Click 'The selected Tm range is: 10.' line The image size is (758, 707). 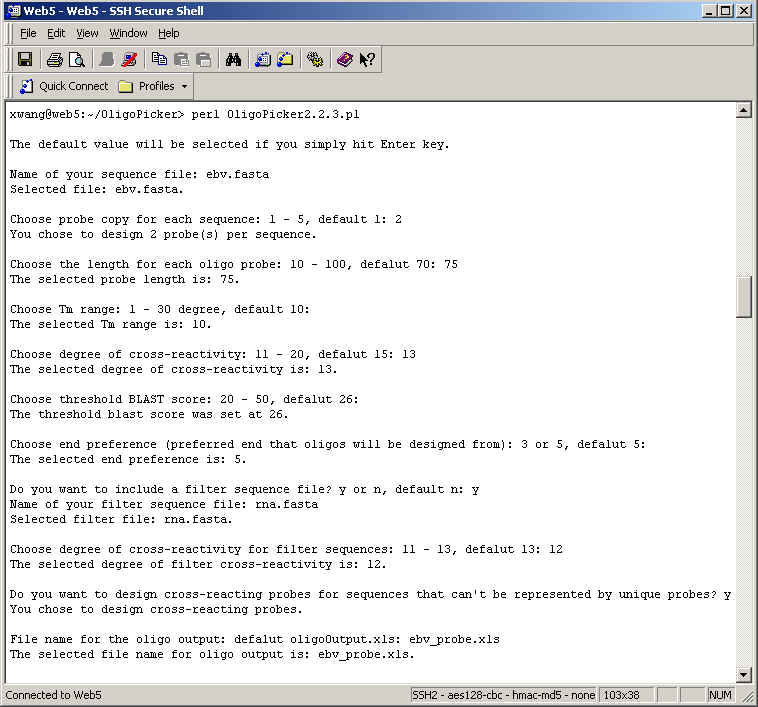click(x=110, y=324)
